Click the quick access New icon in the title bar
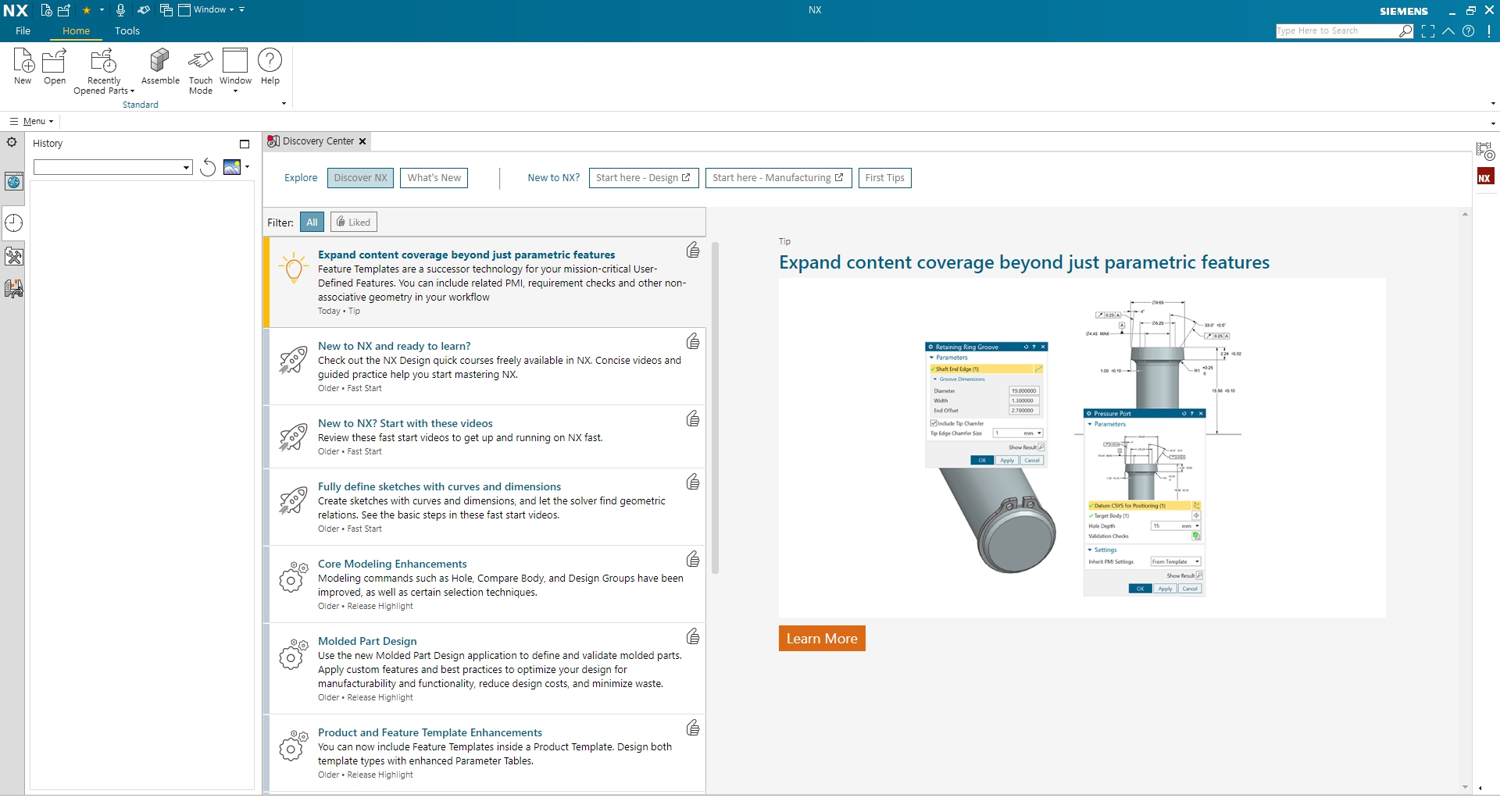Viewport: 1500px width, 812px height. 47,10
